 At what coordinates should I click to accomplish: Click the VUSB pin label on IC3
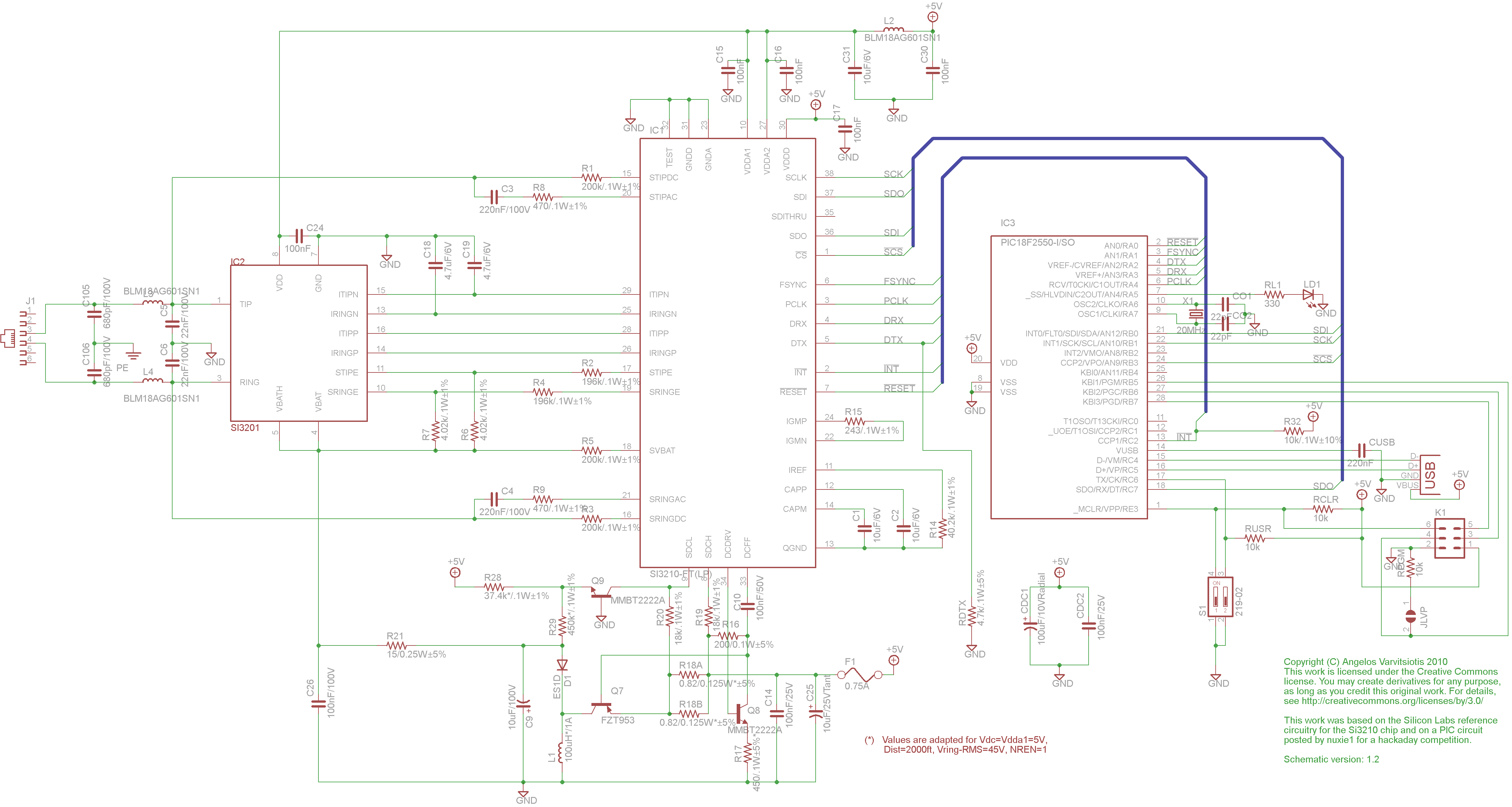click(x=1127, y=451)
